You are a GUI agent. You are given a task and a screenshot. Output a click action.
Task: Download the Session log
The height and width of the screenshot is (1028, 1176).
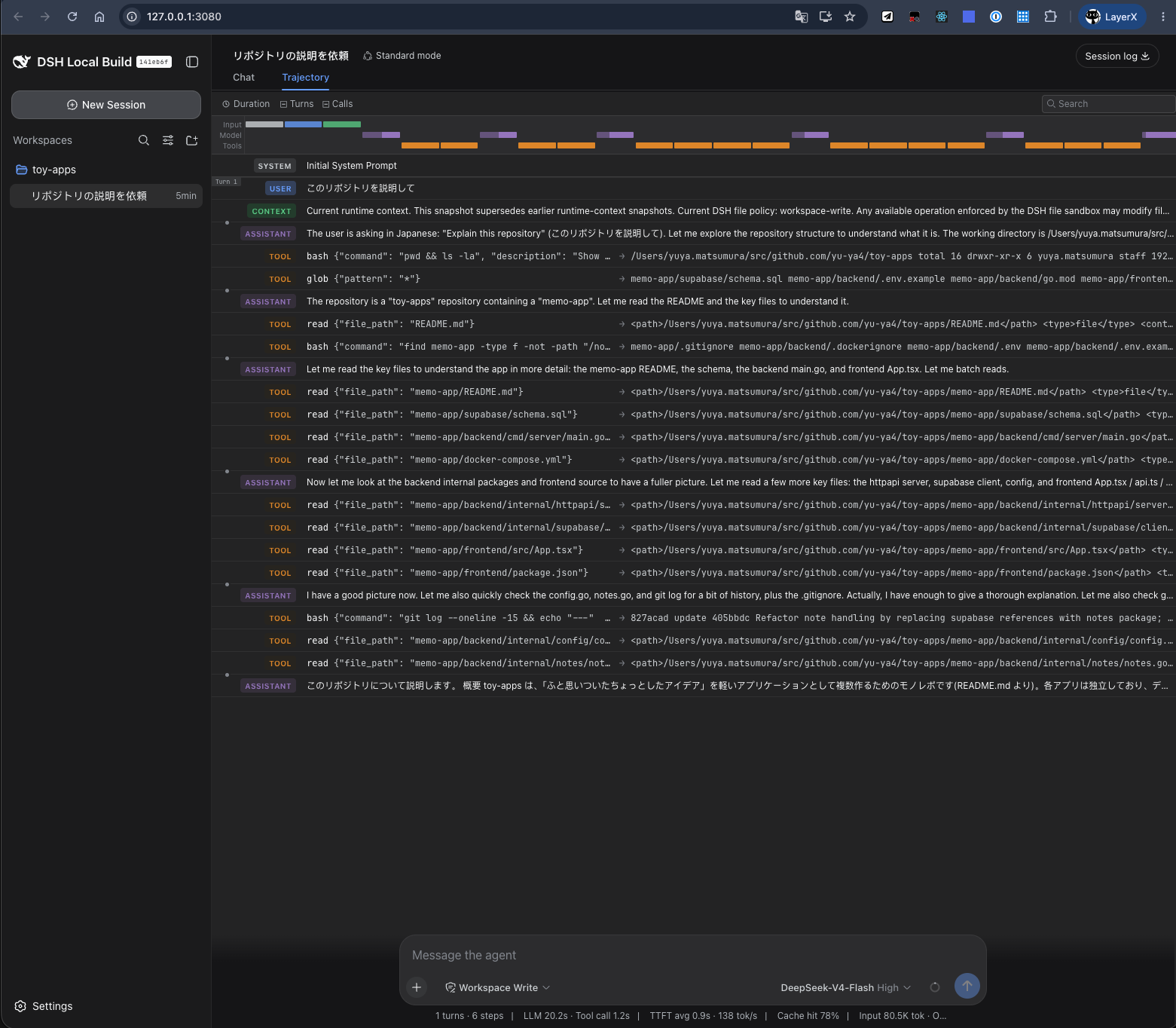pos(1117,56)
